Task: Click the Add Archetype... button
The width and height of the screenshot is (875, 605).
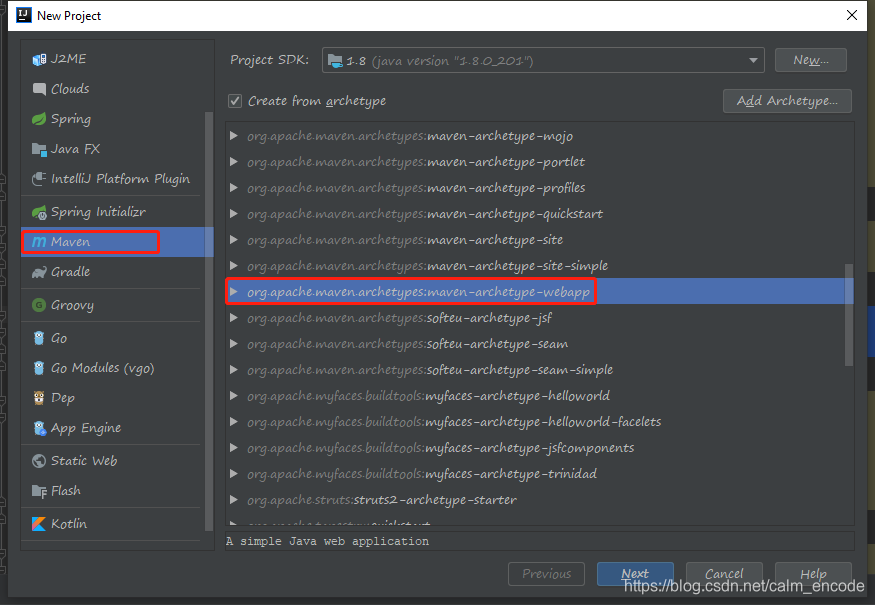Action: (x=787, y=101)
